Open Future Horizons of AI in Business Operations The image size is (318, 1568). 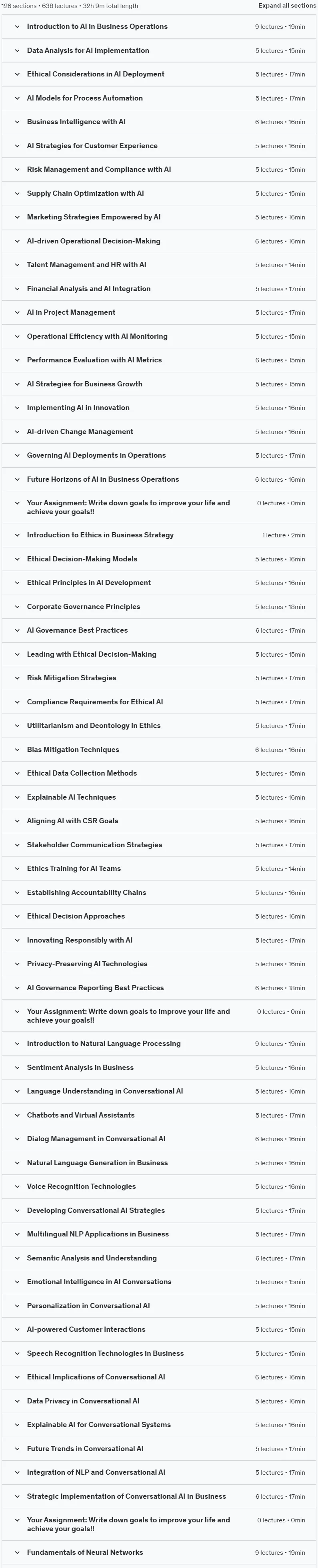point(159,480)
